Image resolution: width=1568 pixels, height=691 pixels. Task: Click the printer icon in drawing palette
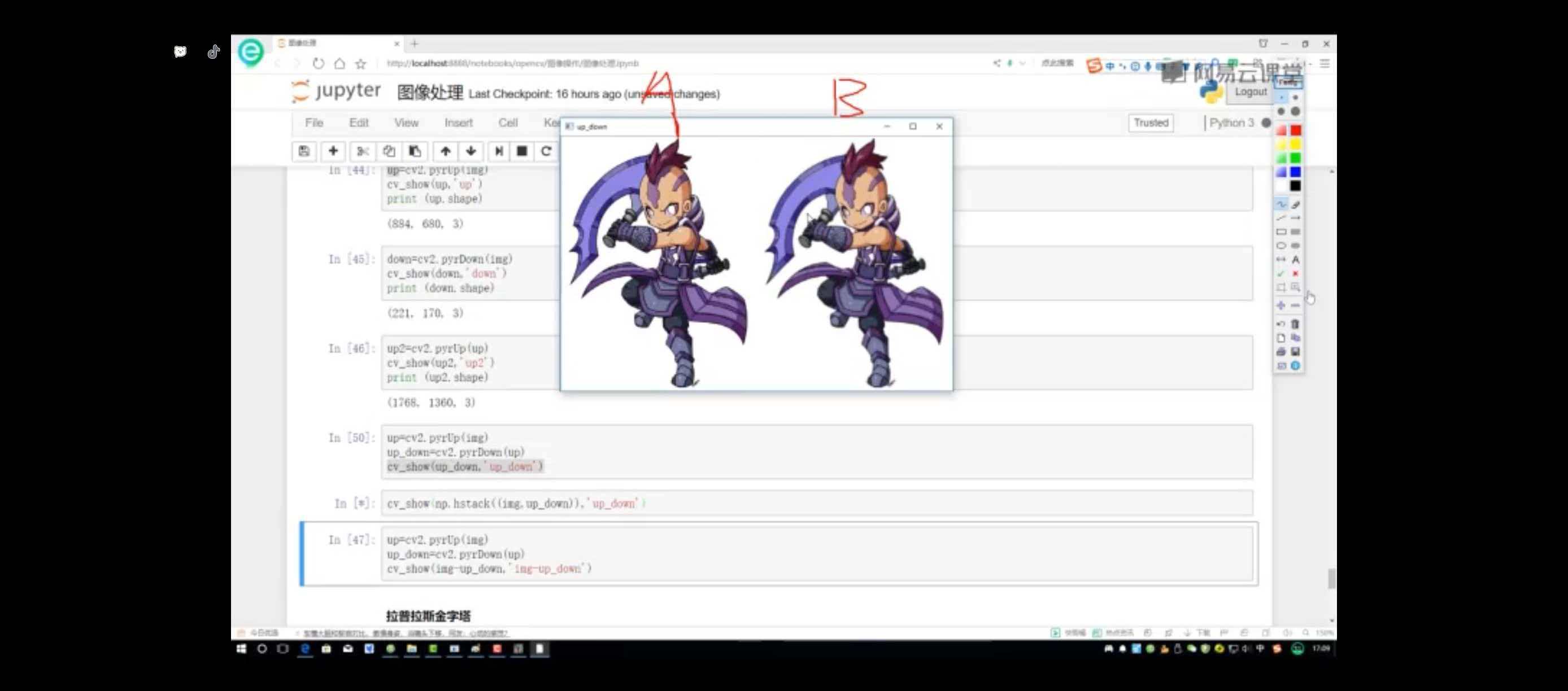click(x=1281, y=352)
